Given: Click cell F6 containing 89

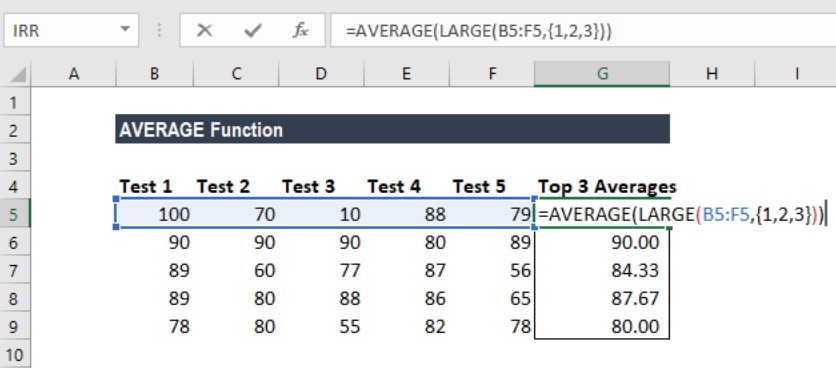Looking at the screenshot, I should (x=492, y=243).
